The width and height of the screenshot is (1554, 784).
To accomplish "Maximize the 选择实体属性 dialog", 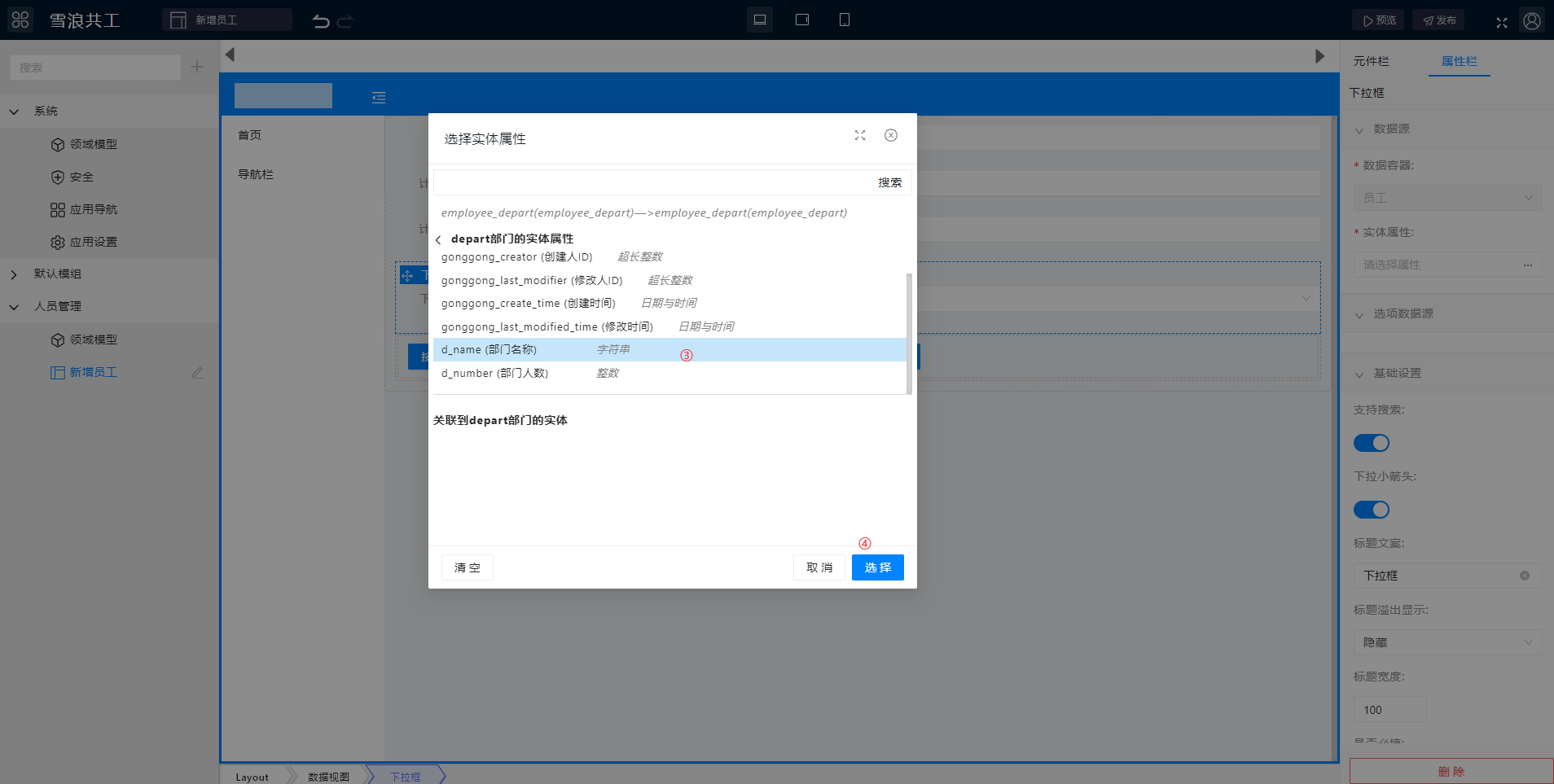I will click(x=860, y=135).
